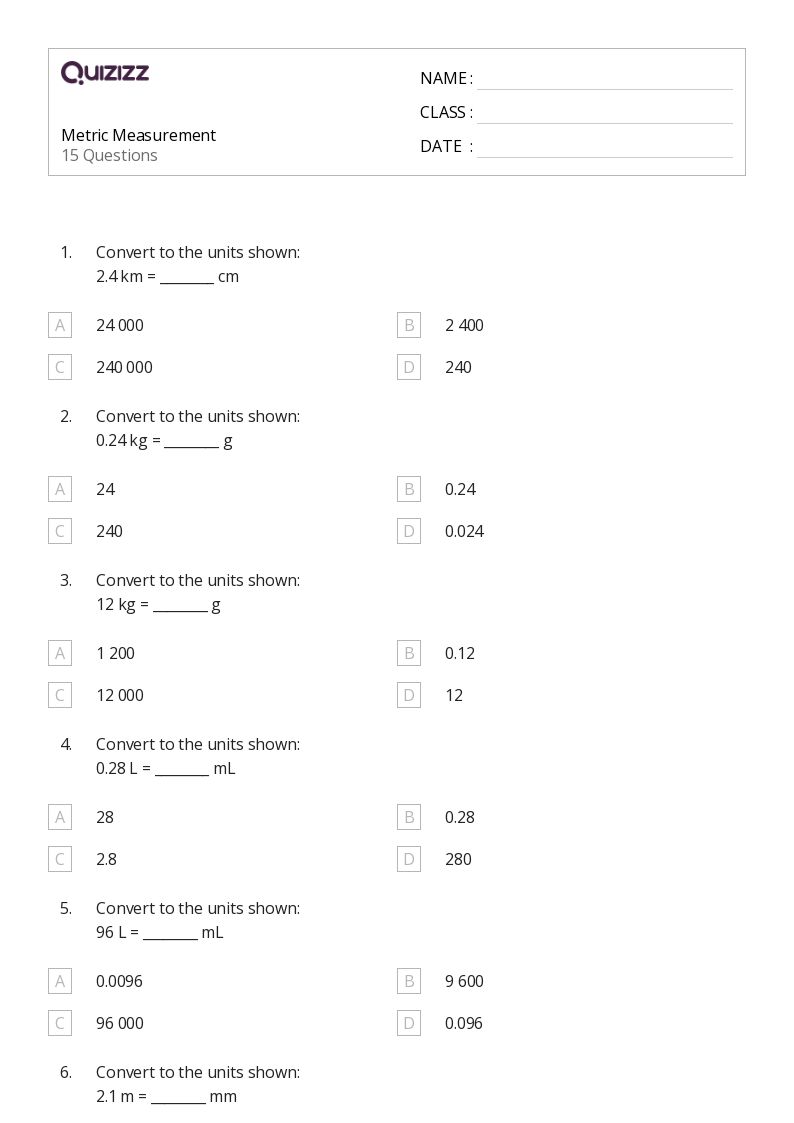
Task: Tick box C labeled 2.8
Action: [x=60, y=859]
